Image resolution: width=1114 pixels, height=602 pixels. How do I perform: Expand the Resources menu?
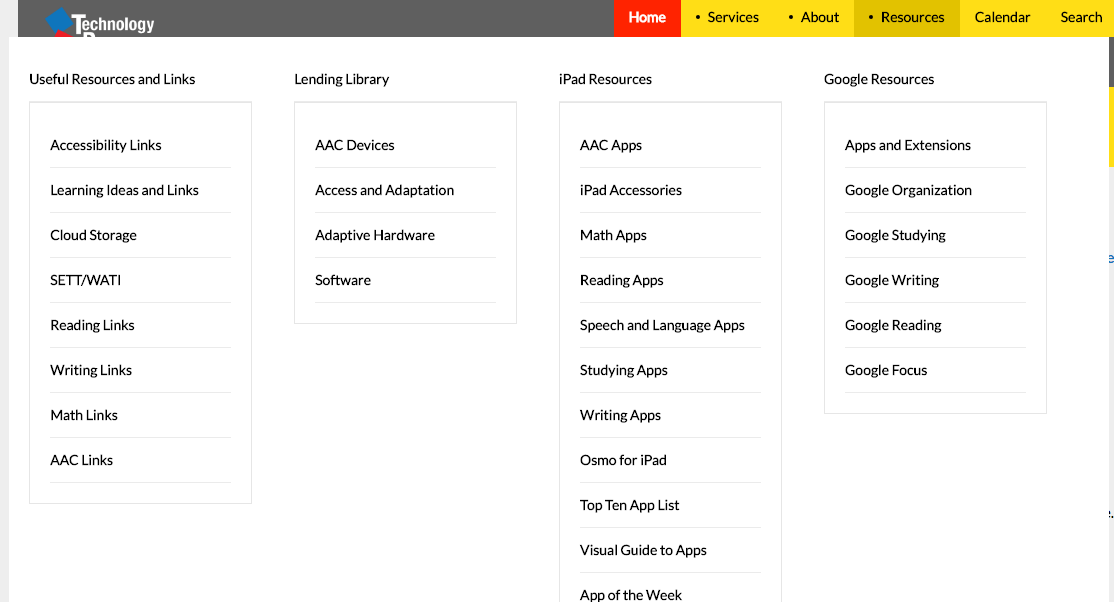(x=907, y=18)
